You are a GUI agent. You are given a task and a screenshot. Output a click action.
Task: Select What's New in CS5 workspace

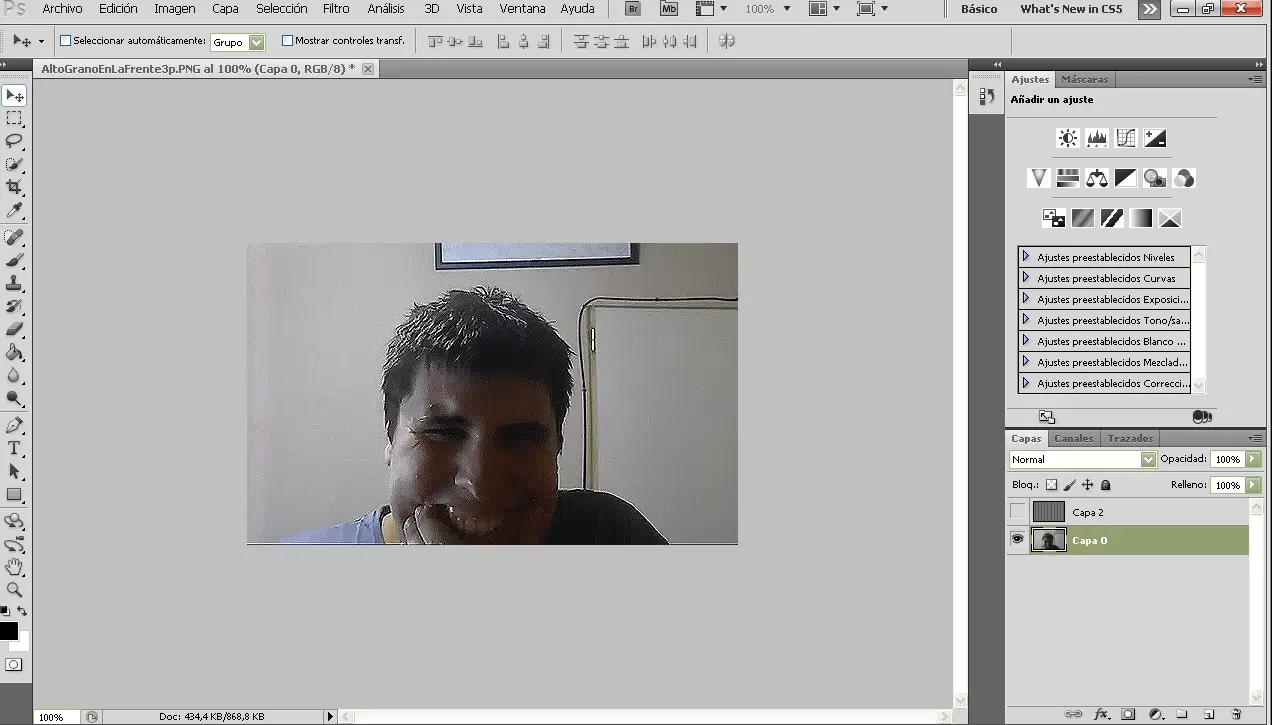(x=1071, y=9)
